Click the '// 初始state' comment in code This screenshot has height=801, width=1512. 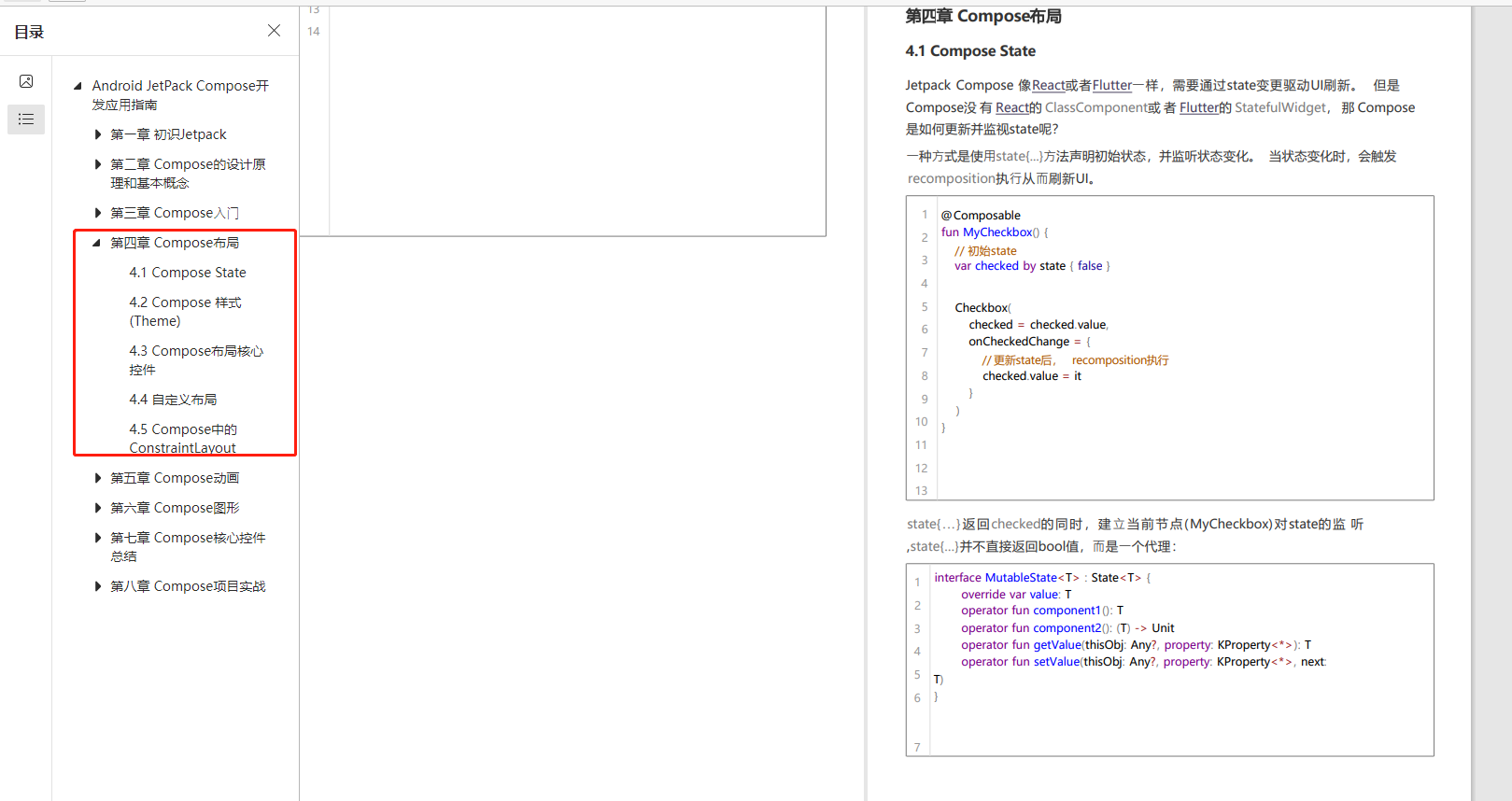(x=985, y=251)
